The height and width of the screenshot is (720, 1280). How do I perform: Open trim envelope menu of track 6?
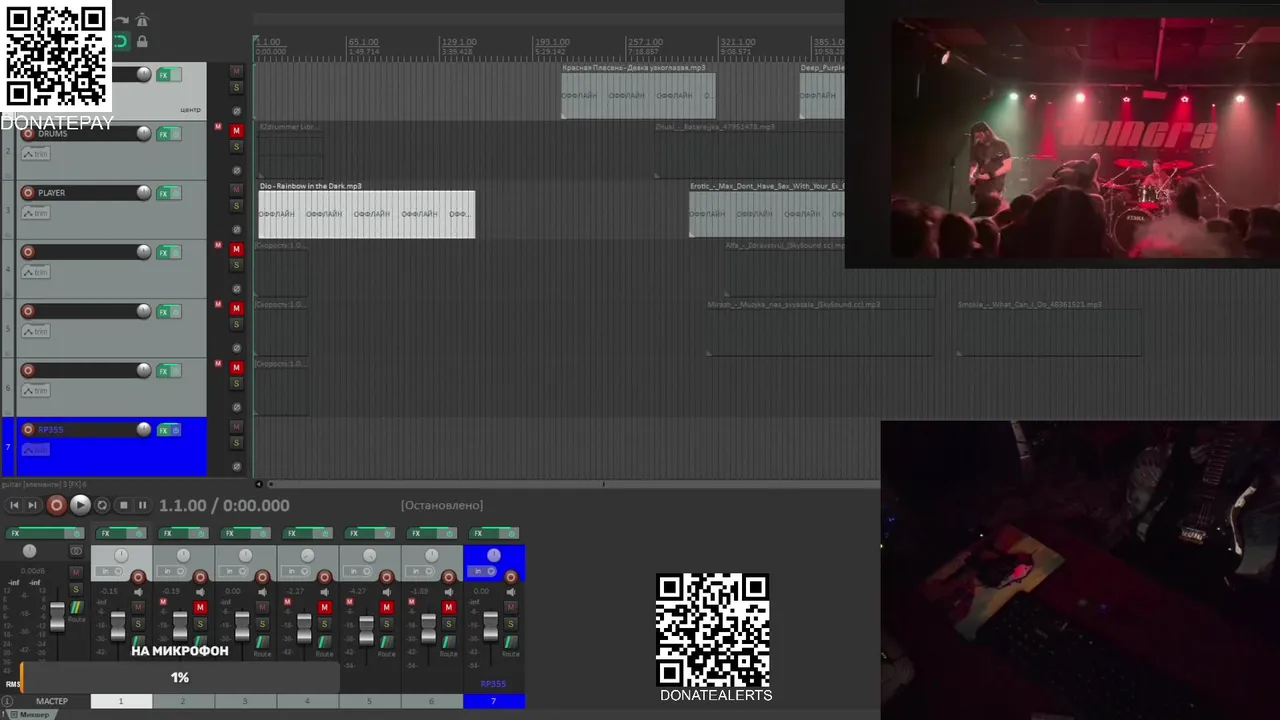pos(35,390)
